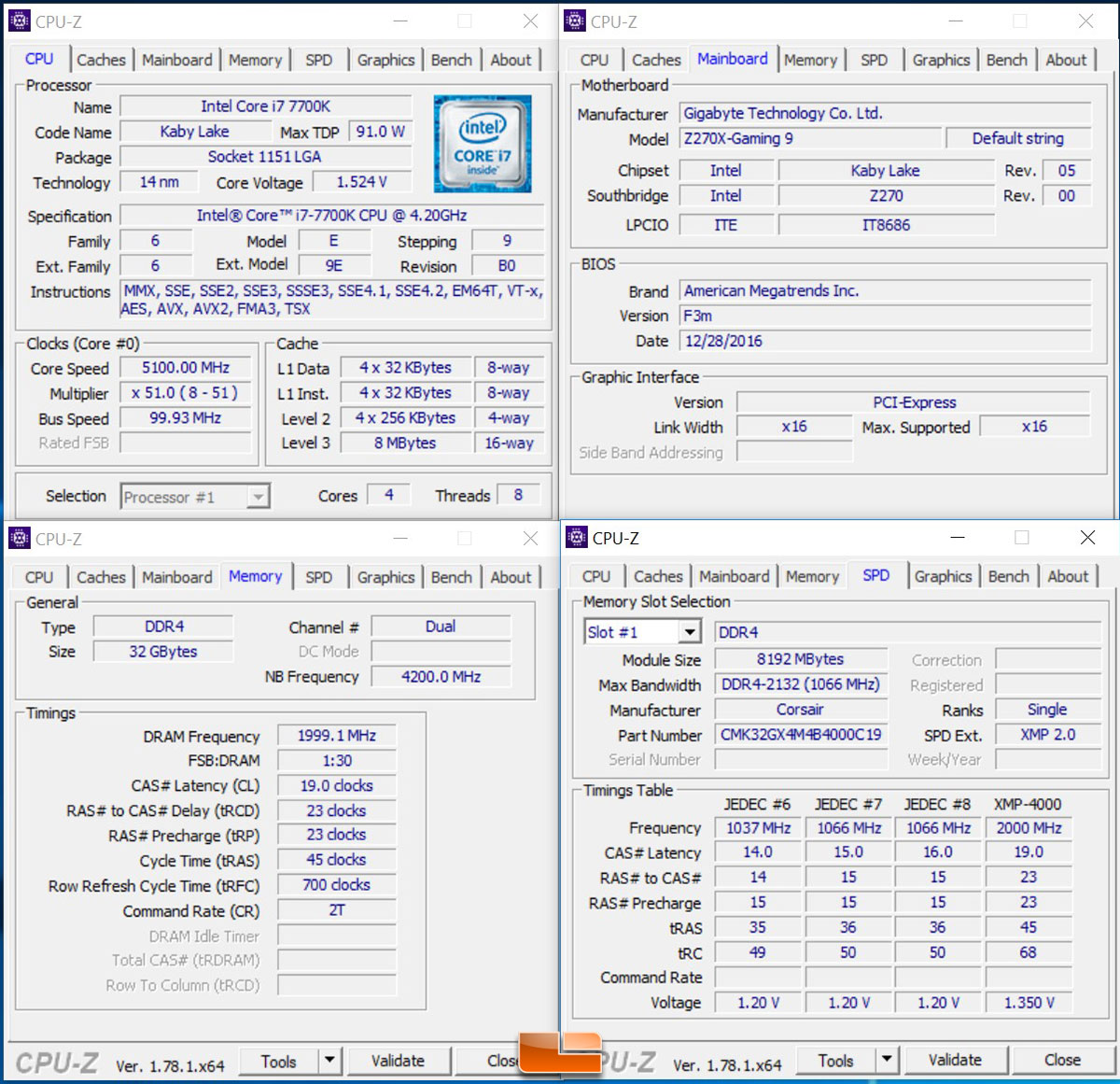This screenshot has height=1084, width=1120.
Task: Click the CMK32GX4M4B4000C19 part number field
Action: 801,735
